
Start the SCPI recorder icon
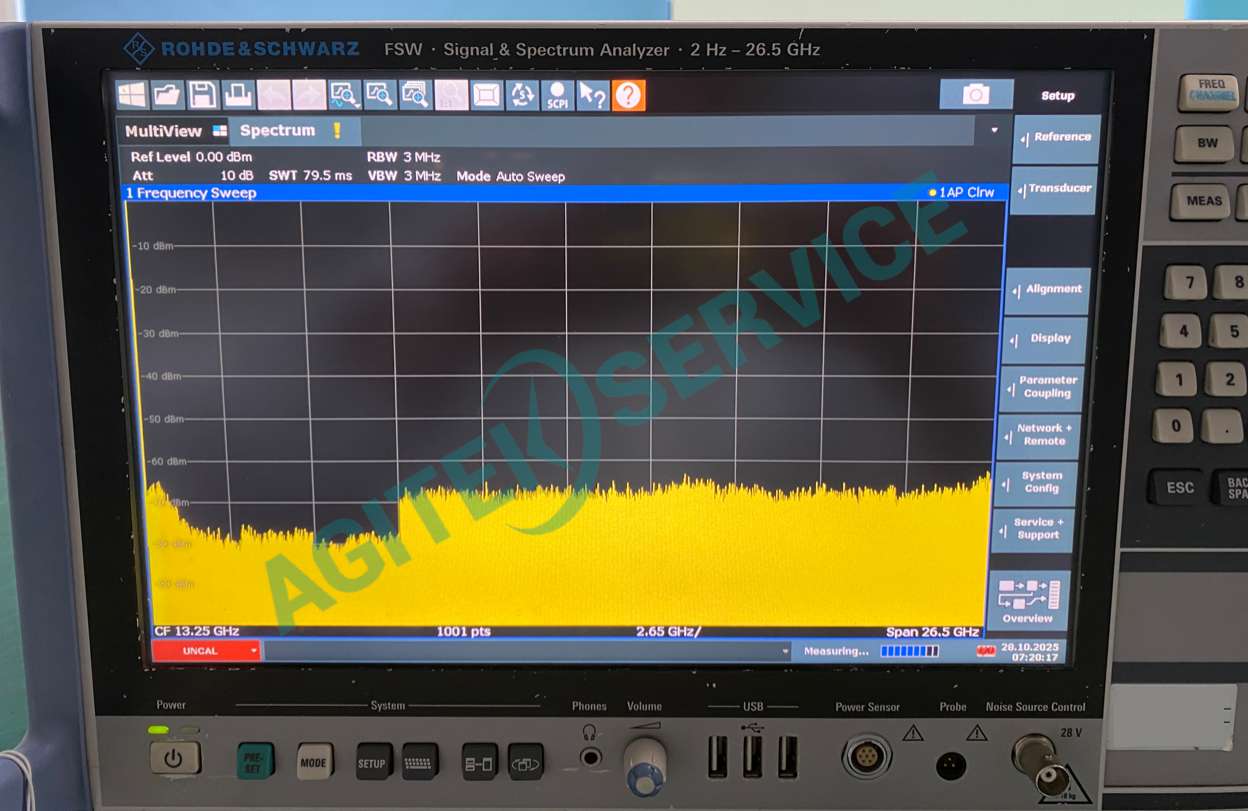point(557,95)
